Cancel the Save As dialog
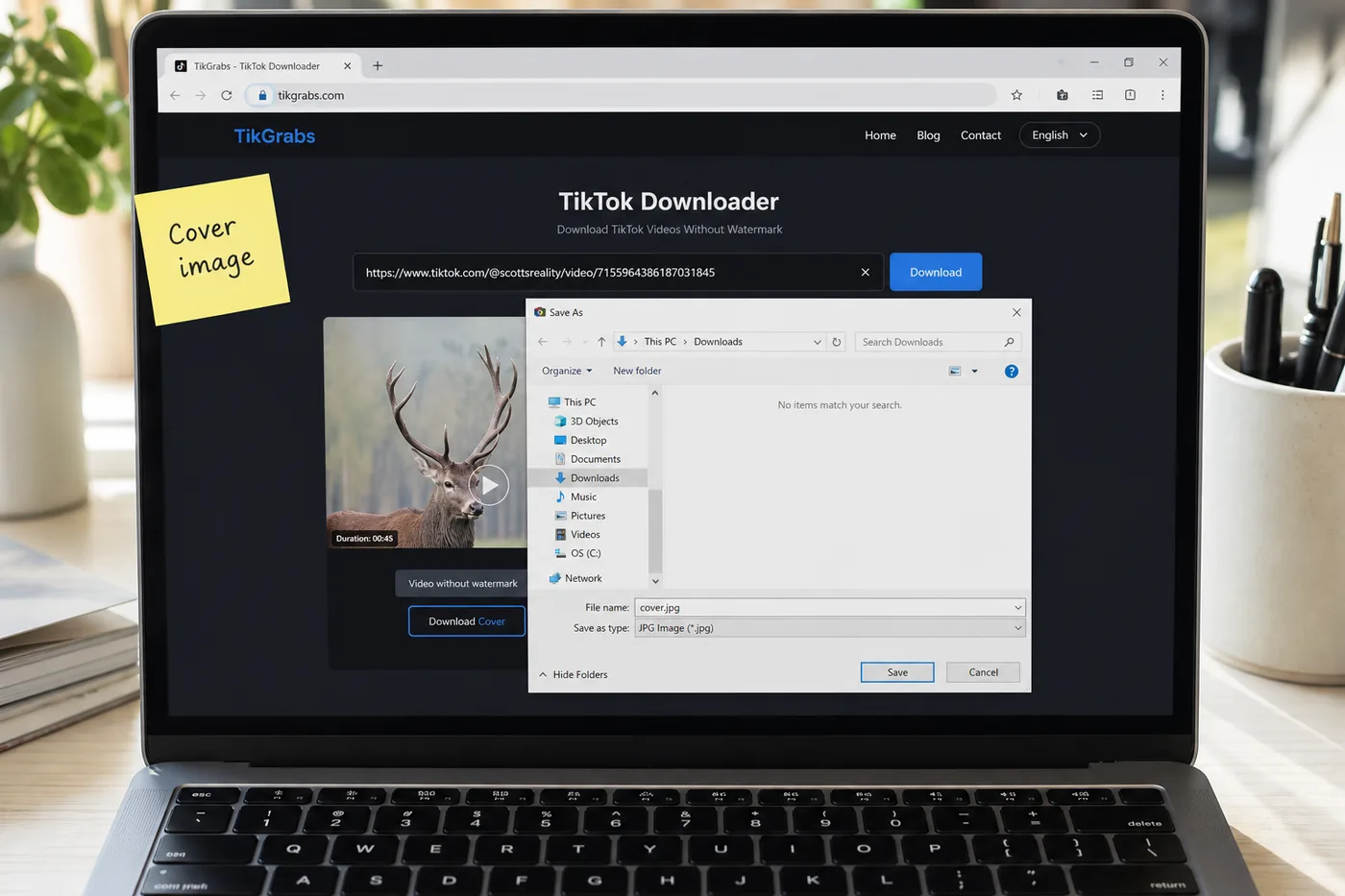Image resolution: width=1345 pixels, height=896 pixels. point(983,672)
